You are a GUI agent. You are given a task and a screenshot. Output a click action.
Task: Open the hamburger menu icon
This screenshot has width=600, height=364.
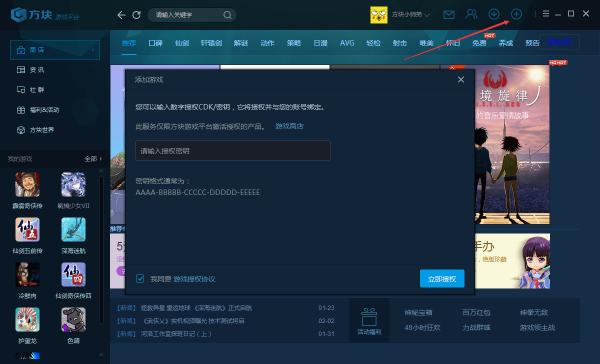coord(546,14)
